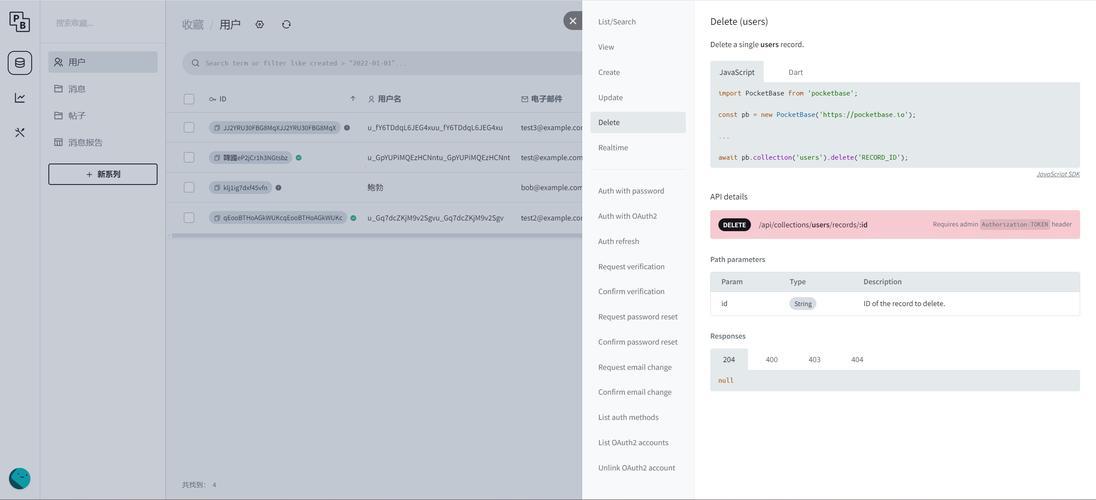This screenshot has height=500, width=1096.
Task: Open the Logs chart icon in sidebar
Action: coord(19,98)
